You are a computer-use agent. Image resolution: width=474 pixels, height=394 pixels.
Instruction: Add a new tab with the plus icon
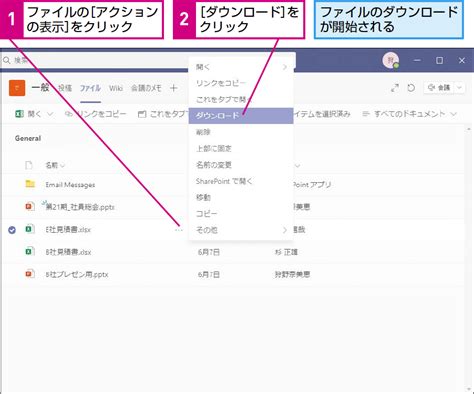(173, 88)
